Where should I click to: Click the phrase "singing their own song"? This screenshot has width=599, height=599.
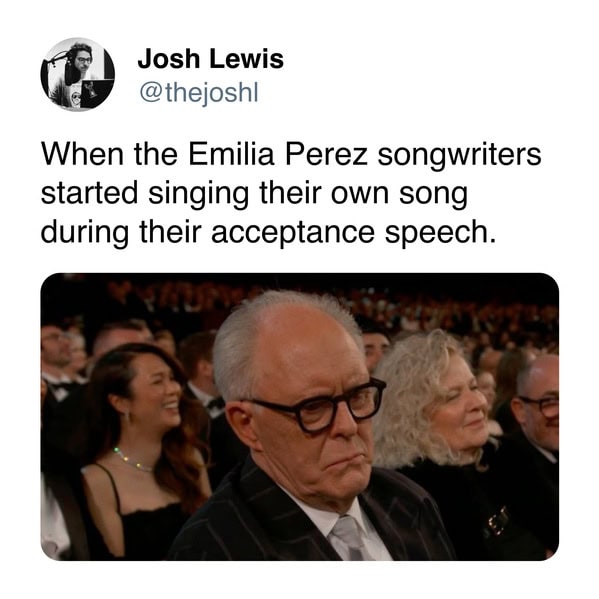[308, 194]
